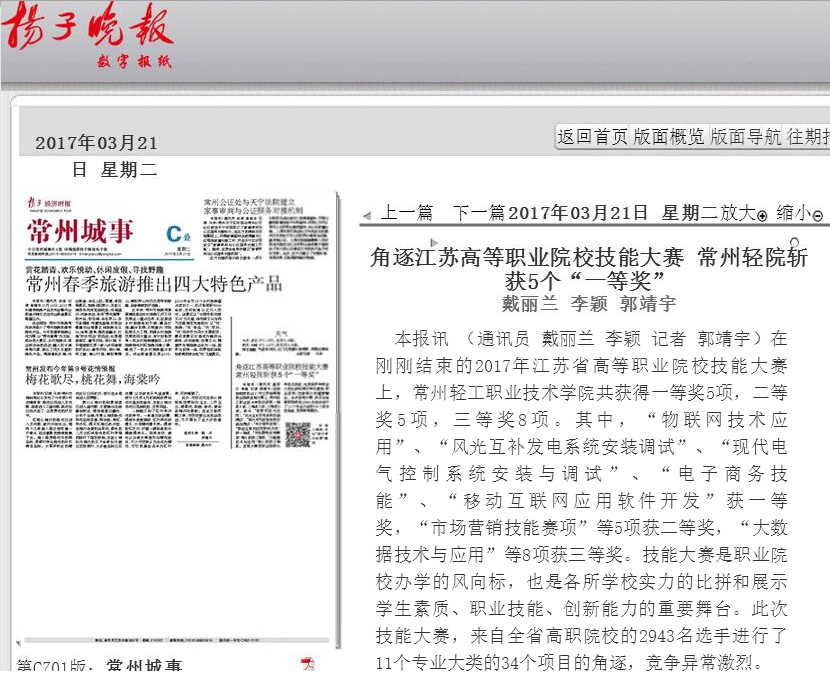The width and height of the screenshot is (830, 680).
Task: Click 放大 to enlarge text
Action: pos(738,213)
